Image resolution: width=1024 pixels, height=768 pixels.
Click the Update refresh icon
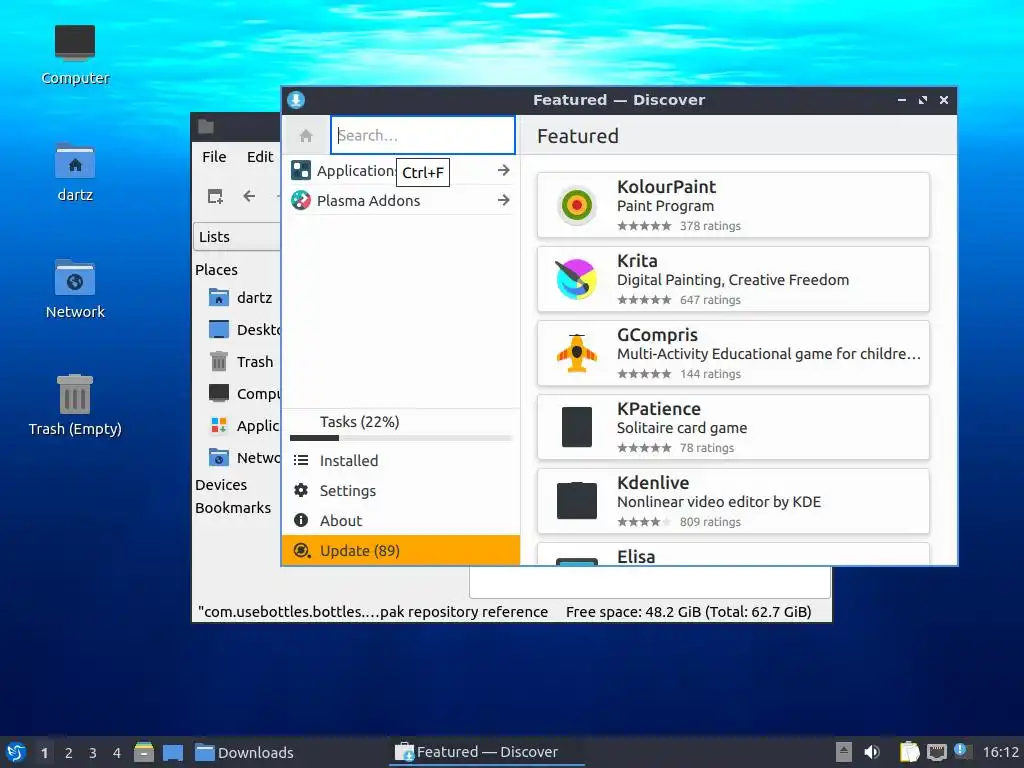pyautogui.click(x=301, y=551)
